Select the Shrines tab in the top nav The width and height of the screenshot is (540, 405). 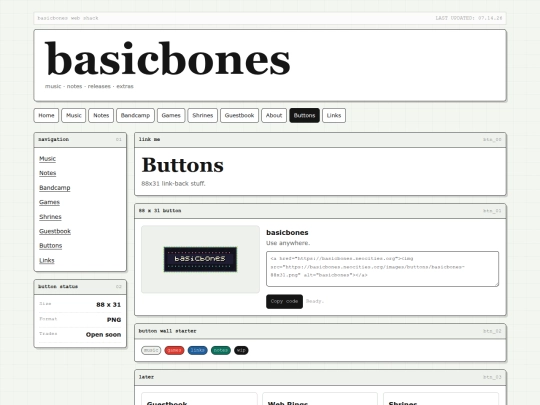[x=202, y=115]
